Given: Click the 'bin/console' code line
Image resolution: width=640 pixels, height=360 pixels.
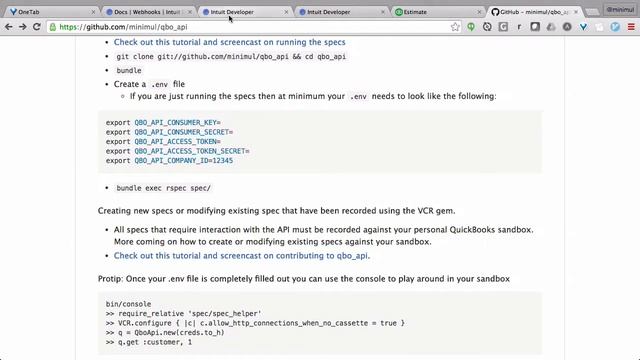Looking at the screenshot, I should pyautogui.click(x=128, y=304).
